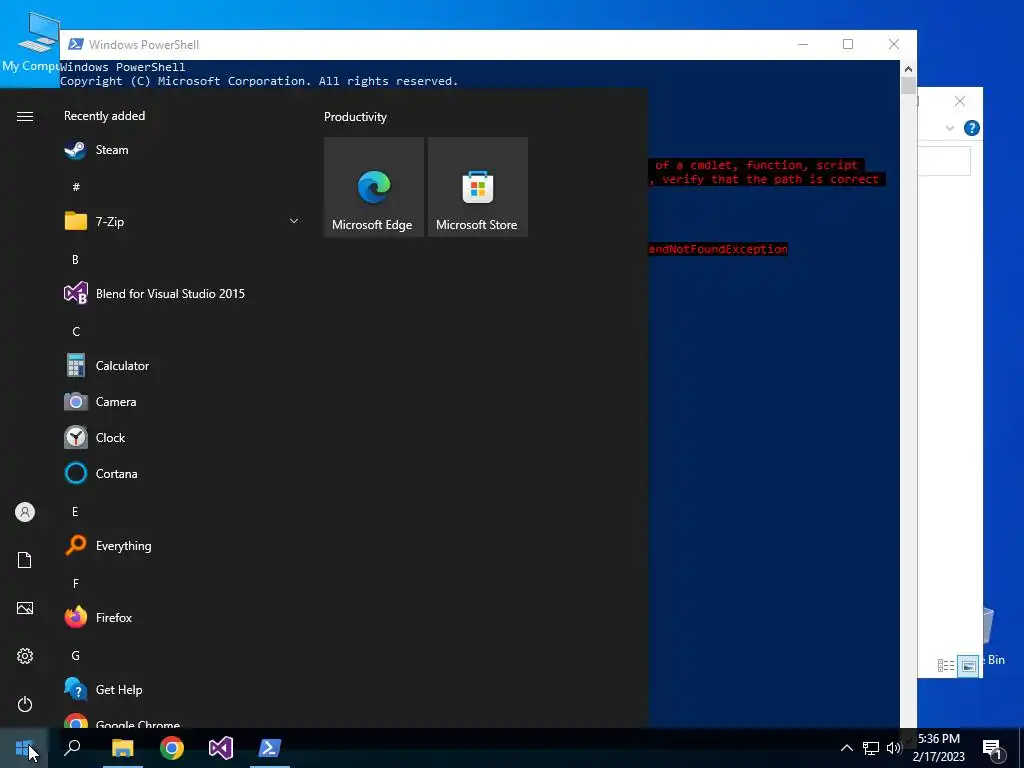Maximize the Windows PowerShell window
Viewport: 1024px width, 768px height.
click(x=848, y=44)
